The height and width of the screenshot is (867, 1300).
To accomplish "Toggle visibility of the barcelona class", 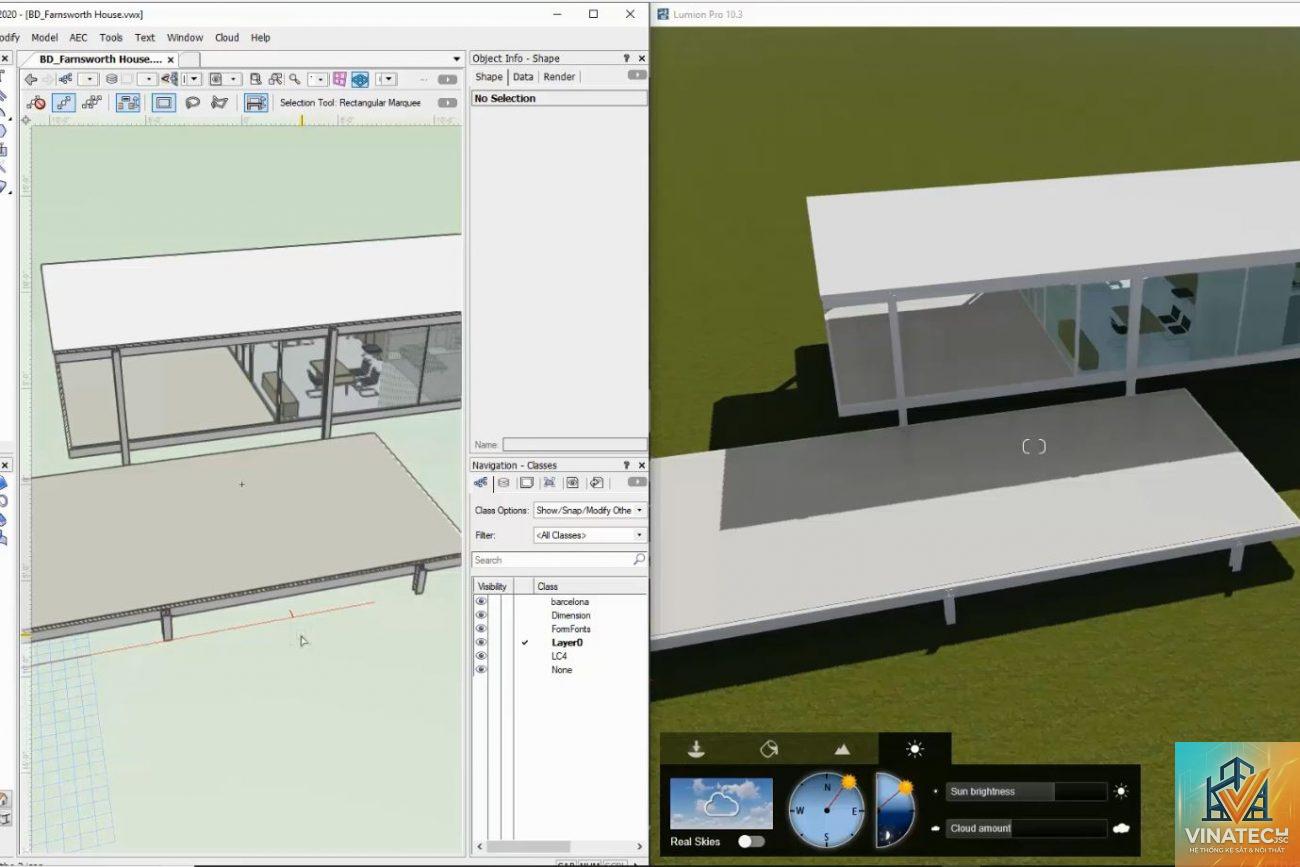I will click(x=481, y=602).
